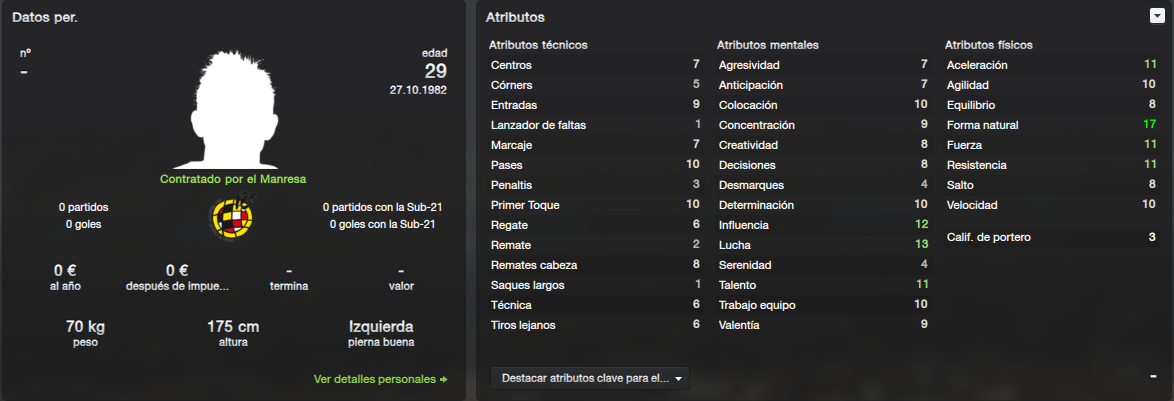Click the minus icon at Atributos panel bottom
This screenshot has width=1174, height=401.
pyautogui.click(x=1155, y=376)
